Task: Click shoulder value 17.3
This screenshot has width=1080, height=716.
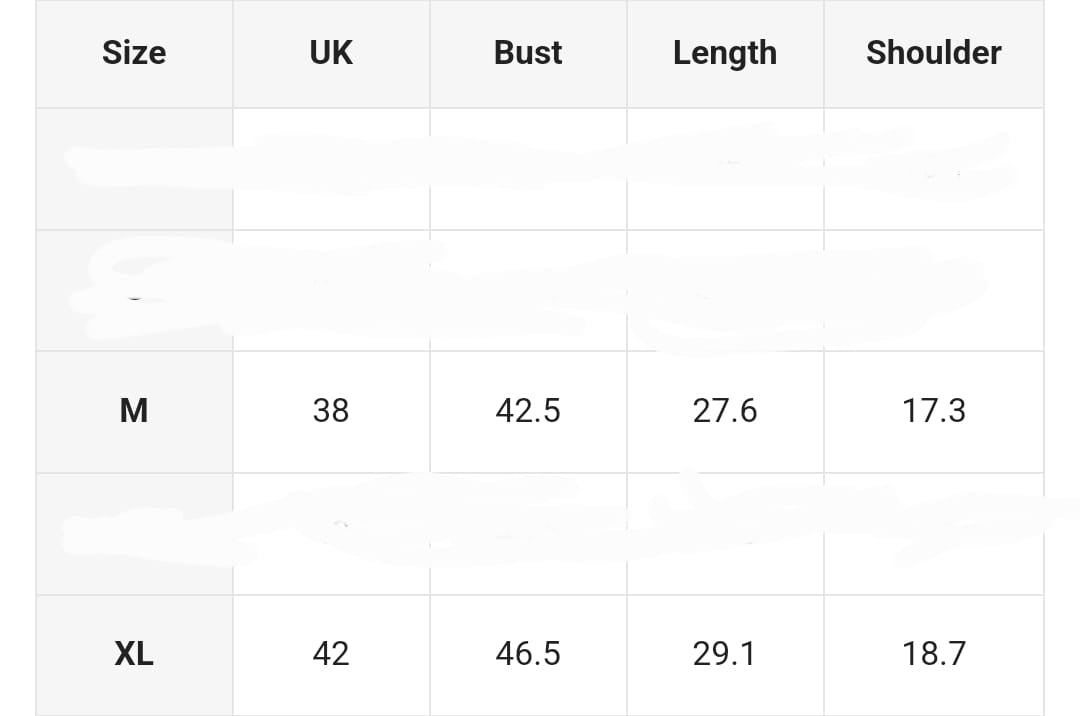Action: click(934, 411)
